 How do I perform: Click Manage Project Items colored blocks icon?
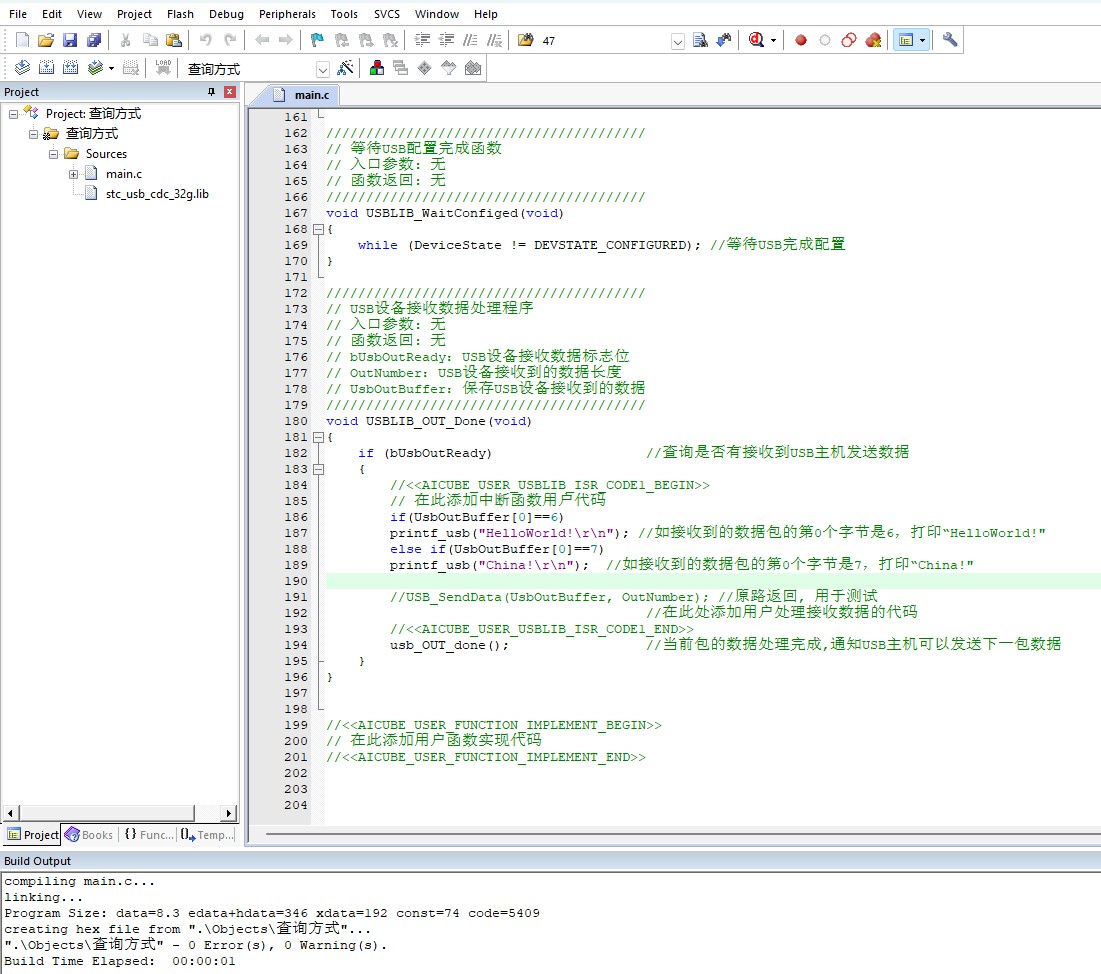(x=377, y=67)
